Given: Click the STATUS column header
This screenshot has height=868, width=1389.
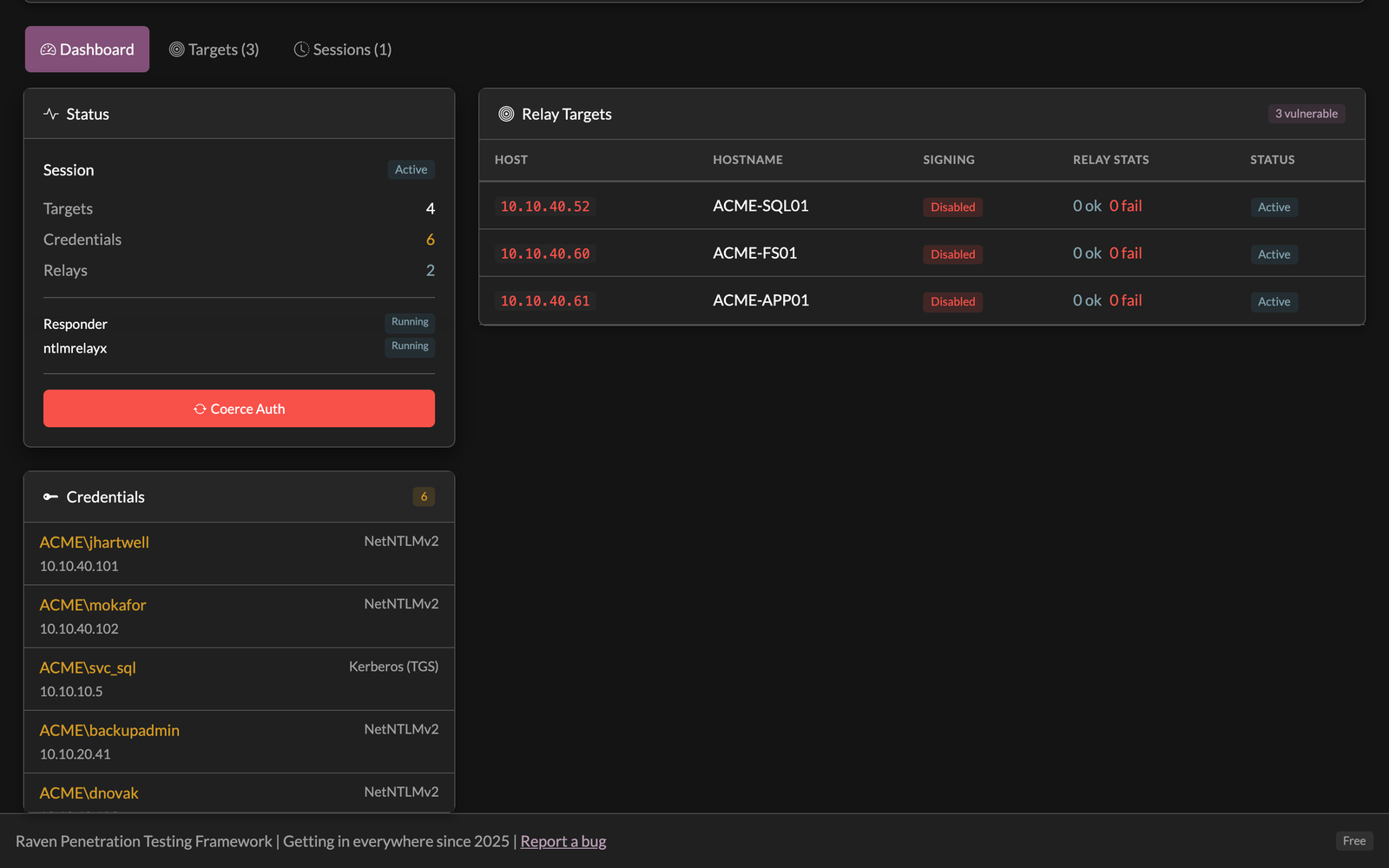Looking at the screenshot, I should (x=1272, y=160).
